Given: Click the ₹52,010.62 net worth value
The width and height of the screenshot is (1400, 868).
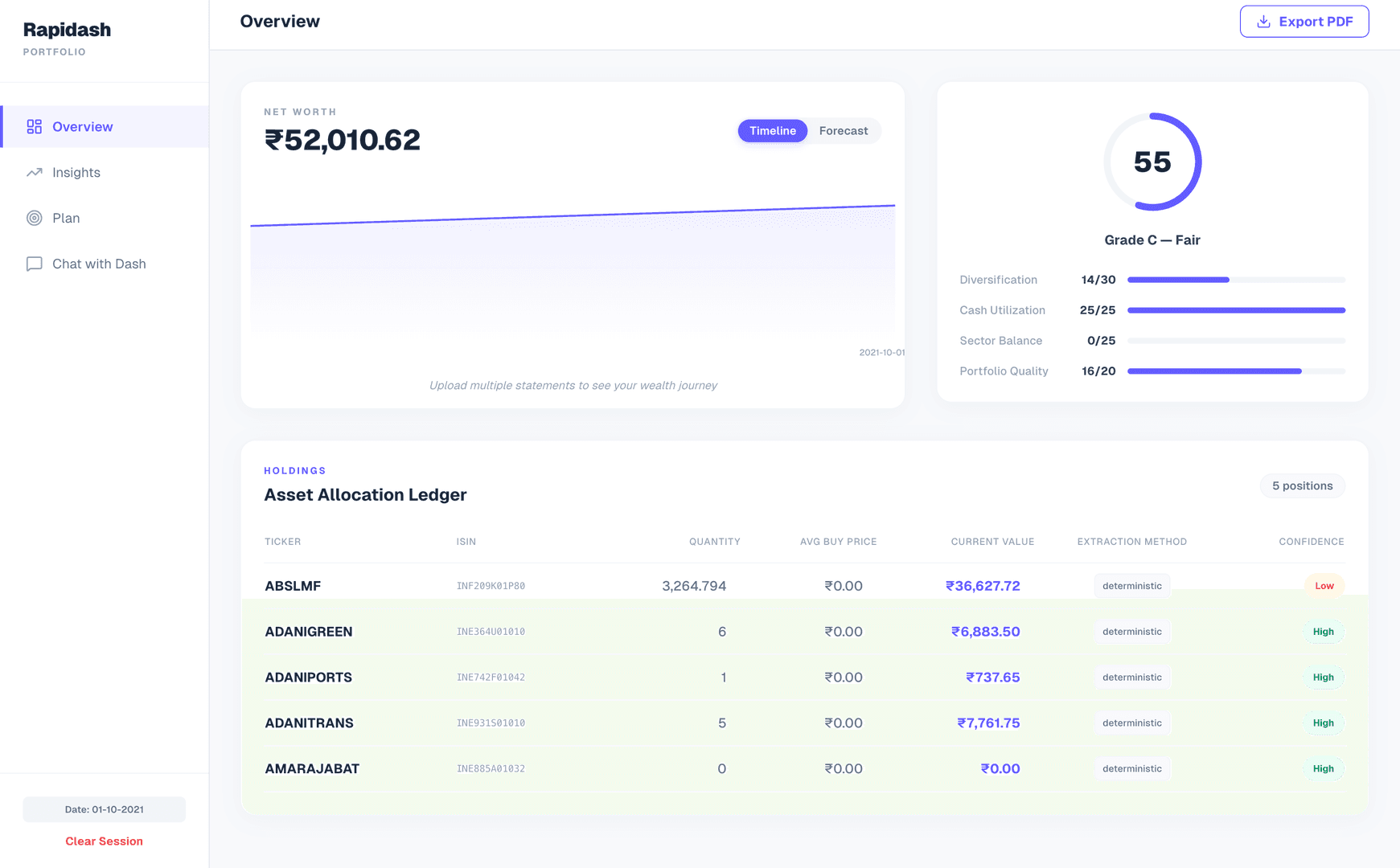Looking at the screenshot, I should [x=342, y=141].
